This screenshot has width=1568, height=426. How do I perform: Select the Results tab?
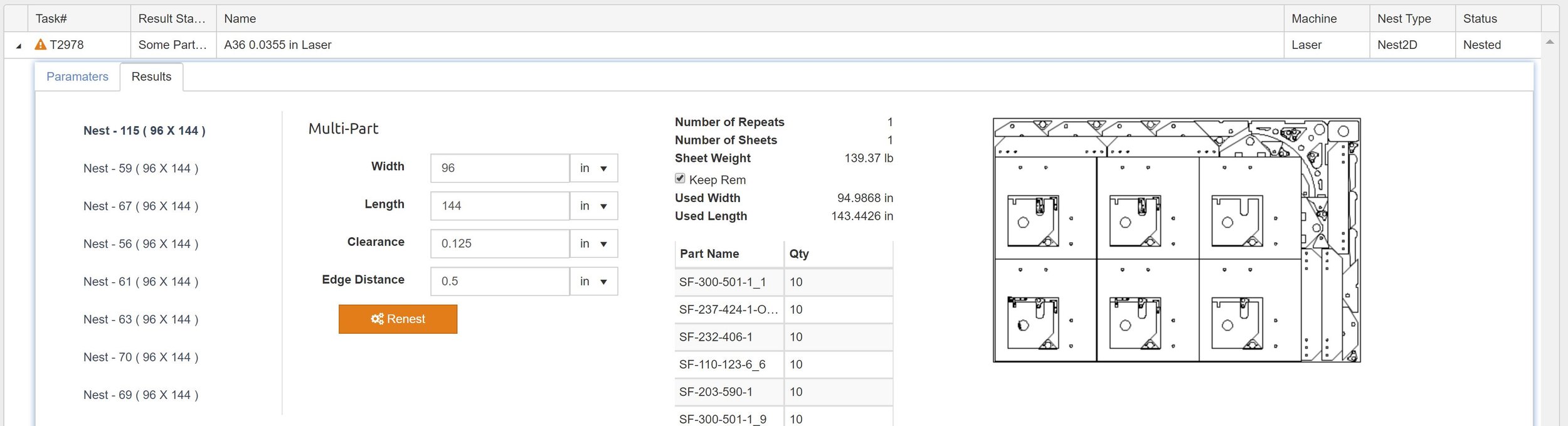coord(151,77)
